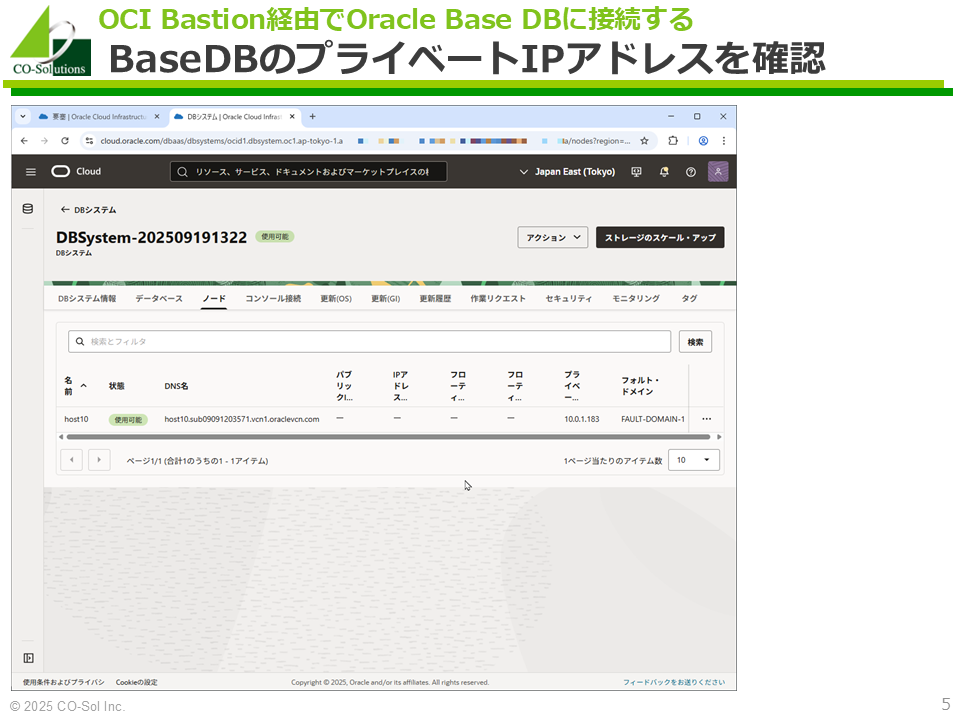This screenshot has height=720, width=960.
Task: Go back via the DBシステム link
Action: click(88, 209)
